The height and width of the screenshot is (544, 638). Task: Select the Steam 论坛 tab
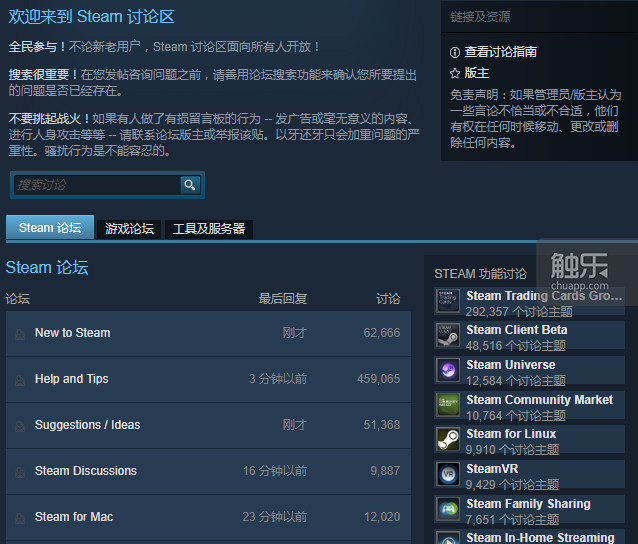pyautogui.click(x=50, y=227)
